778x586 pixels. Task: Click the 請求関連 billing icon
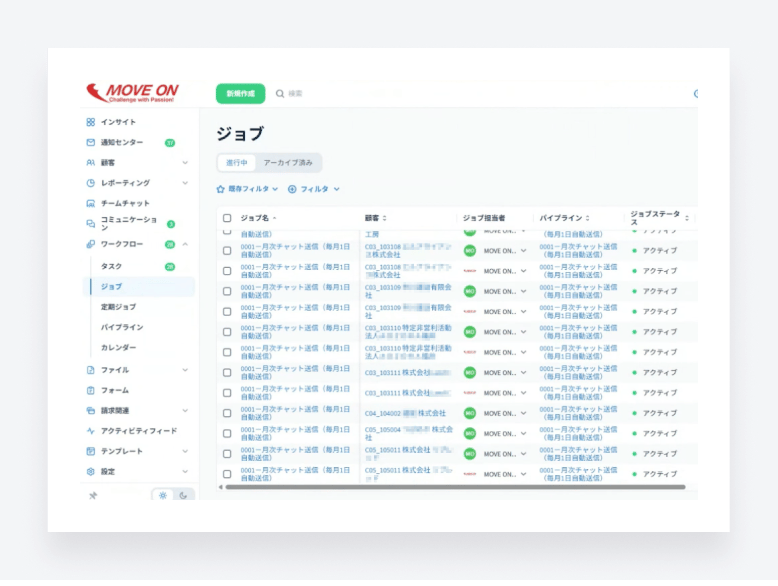90,410
